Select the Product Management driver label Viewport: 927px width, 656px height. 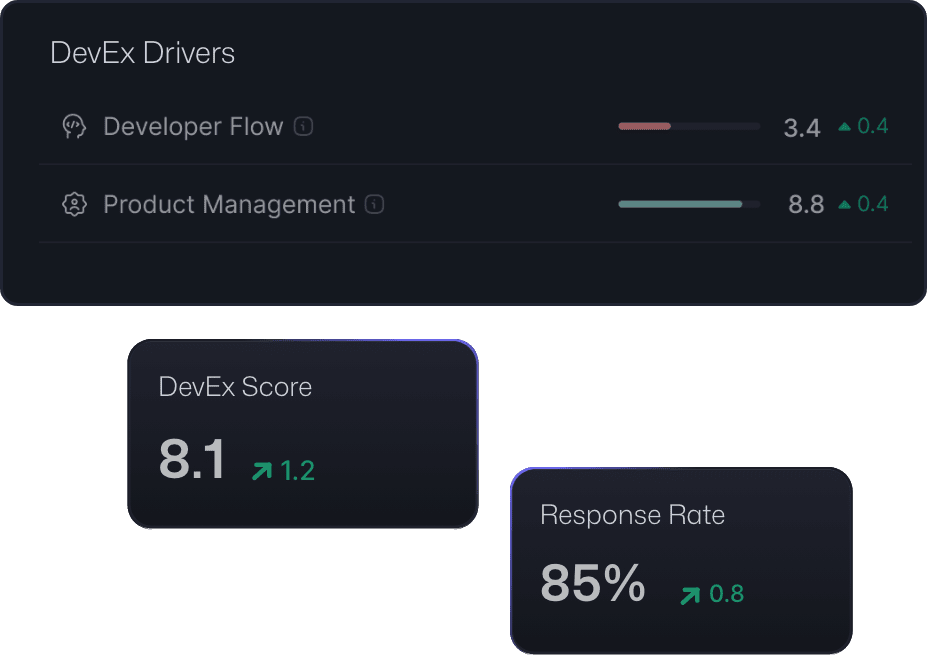tap(229, 205)
